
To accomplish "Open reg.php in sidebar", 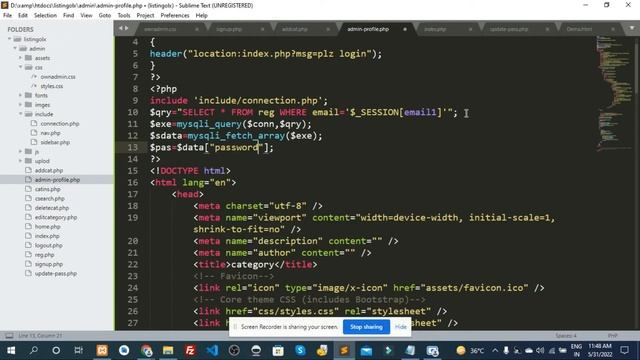I will 44,255.
